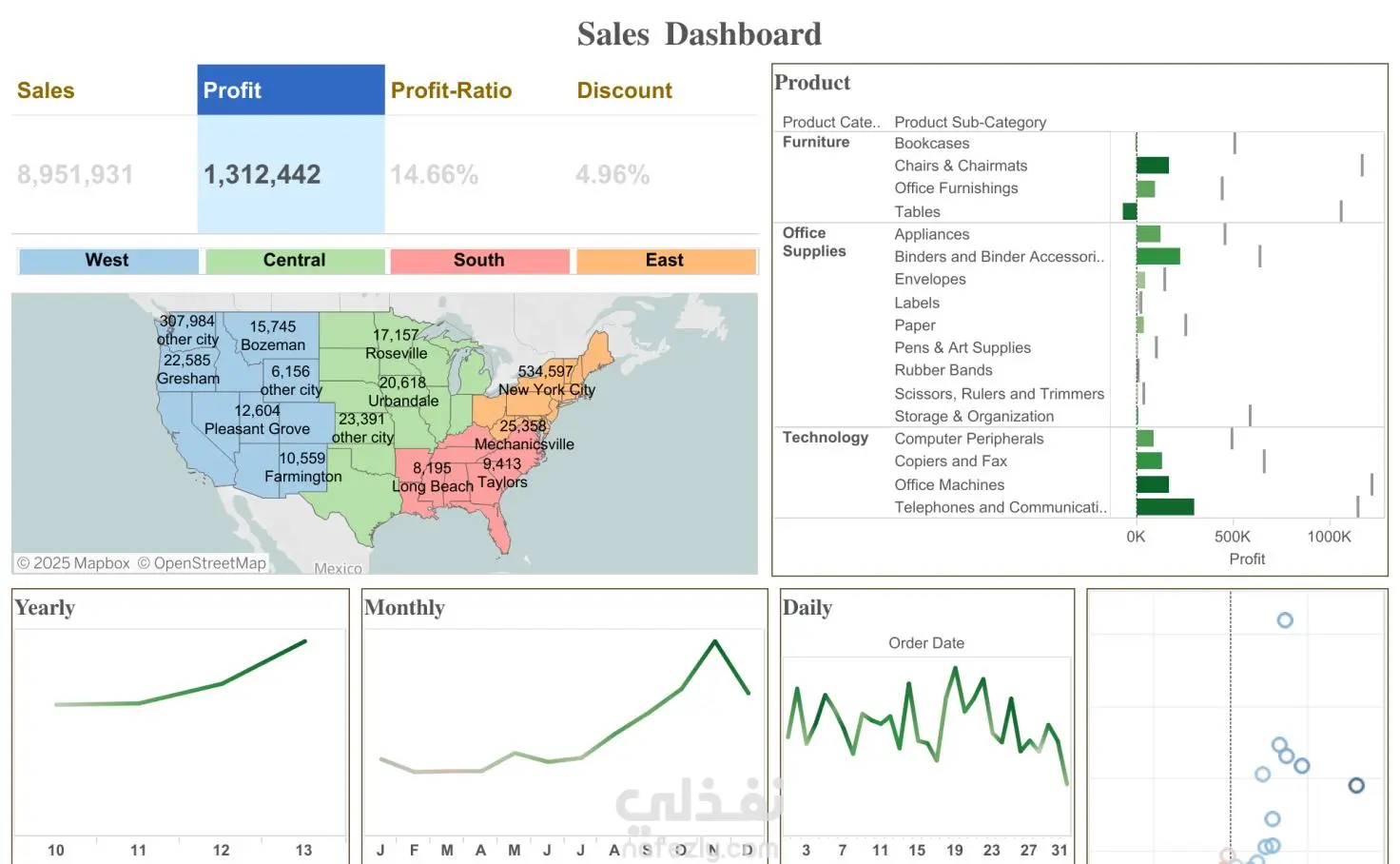This screenshot has width=1400, height=864.
Task: Select the Rubber Bands label
Action: tap(943, 370)
